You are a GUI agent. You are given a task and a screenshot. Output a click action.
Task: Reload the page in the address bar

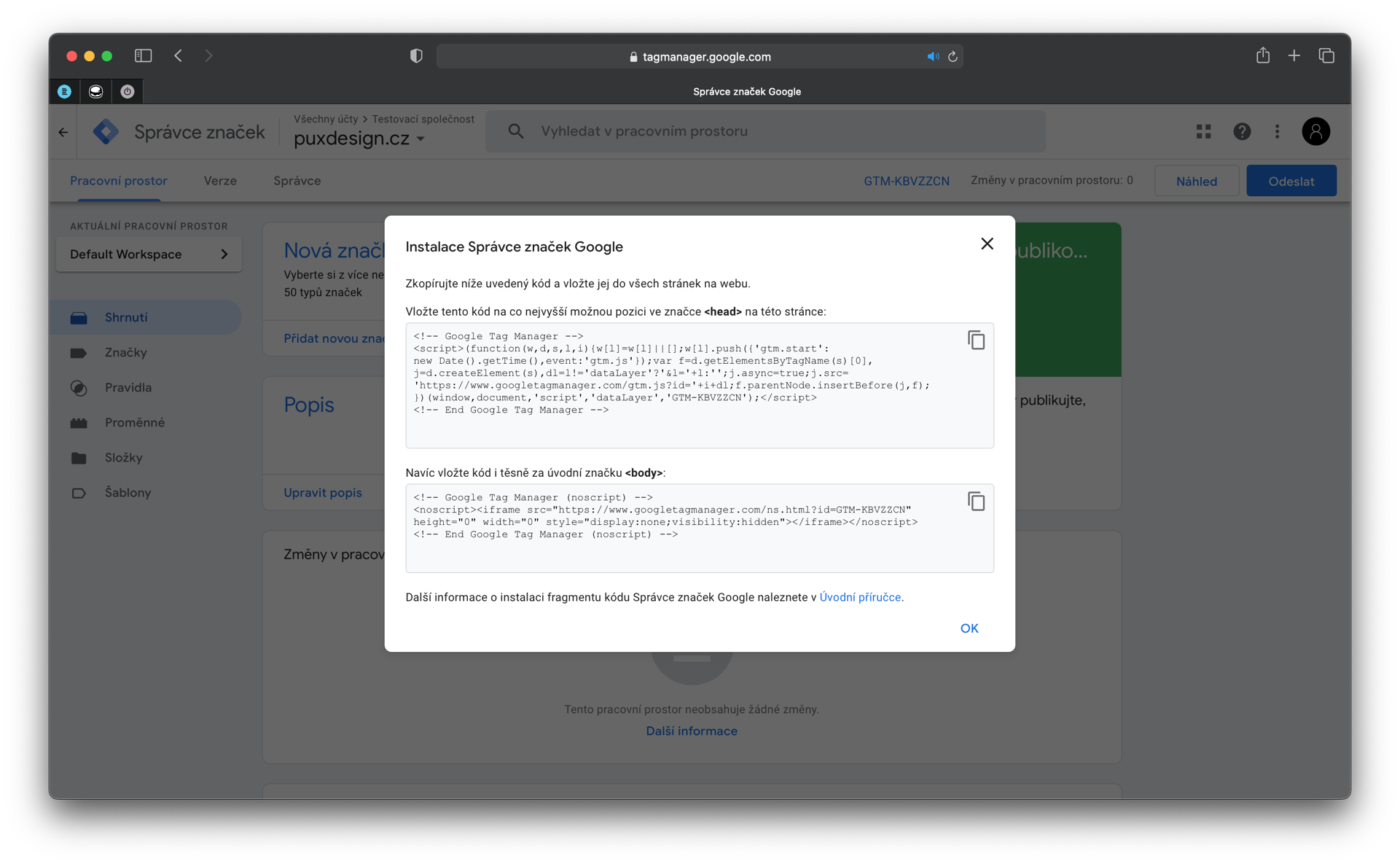click(x=953, y=56)
